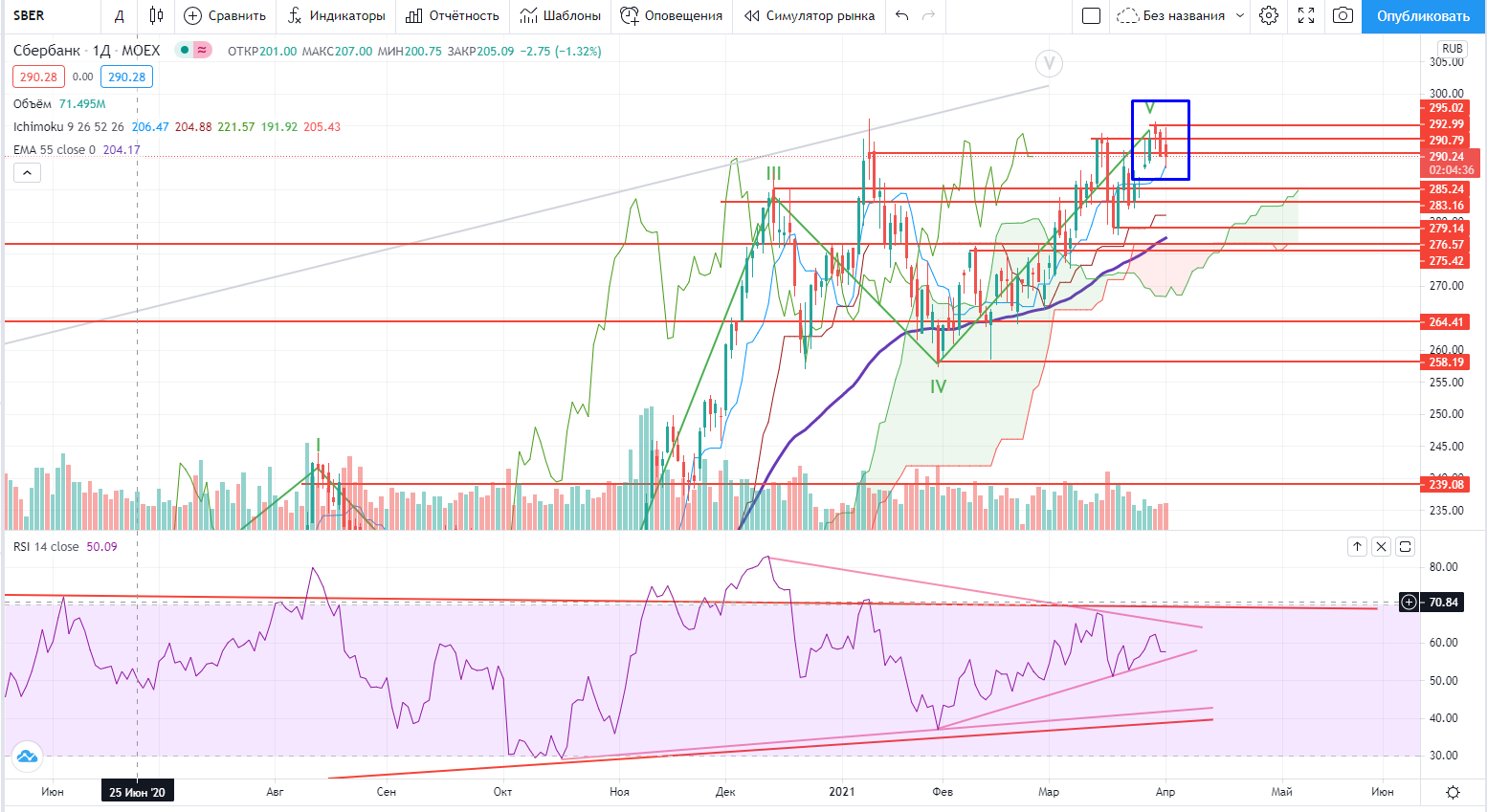Take a chart snapshot with the camera icon
1487x812 pixels.
pyautogui.click(x=1343, y=15)
